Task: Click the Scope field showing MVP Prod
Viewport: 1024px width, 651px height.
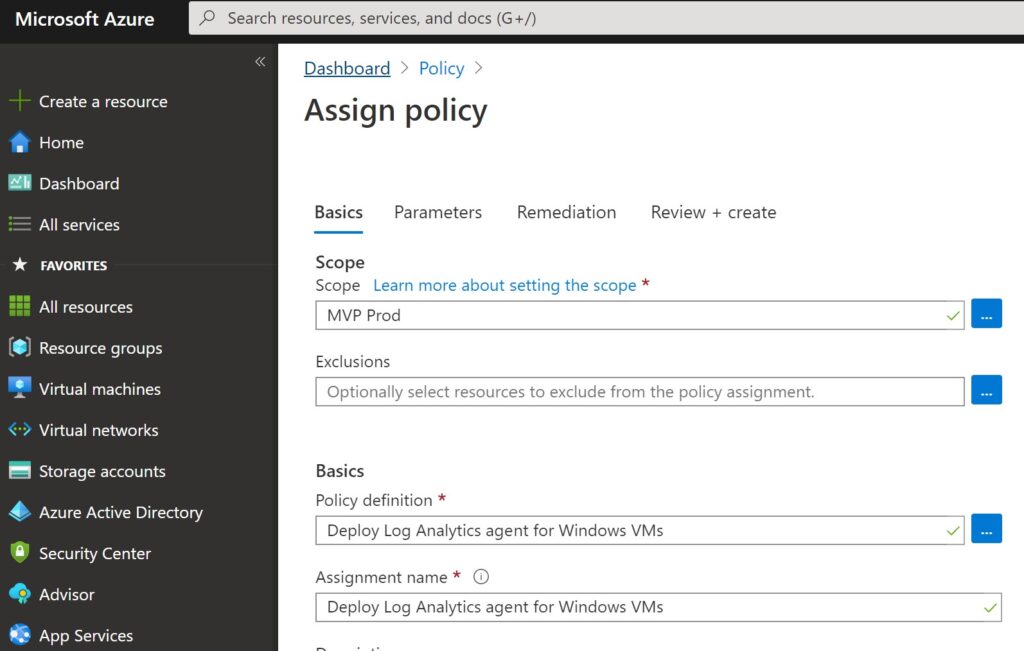Action: pos(639,315)
